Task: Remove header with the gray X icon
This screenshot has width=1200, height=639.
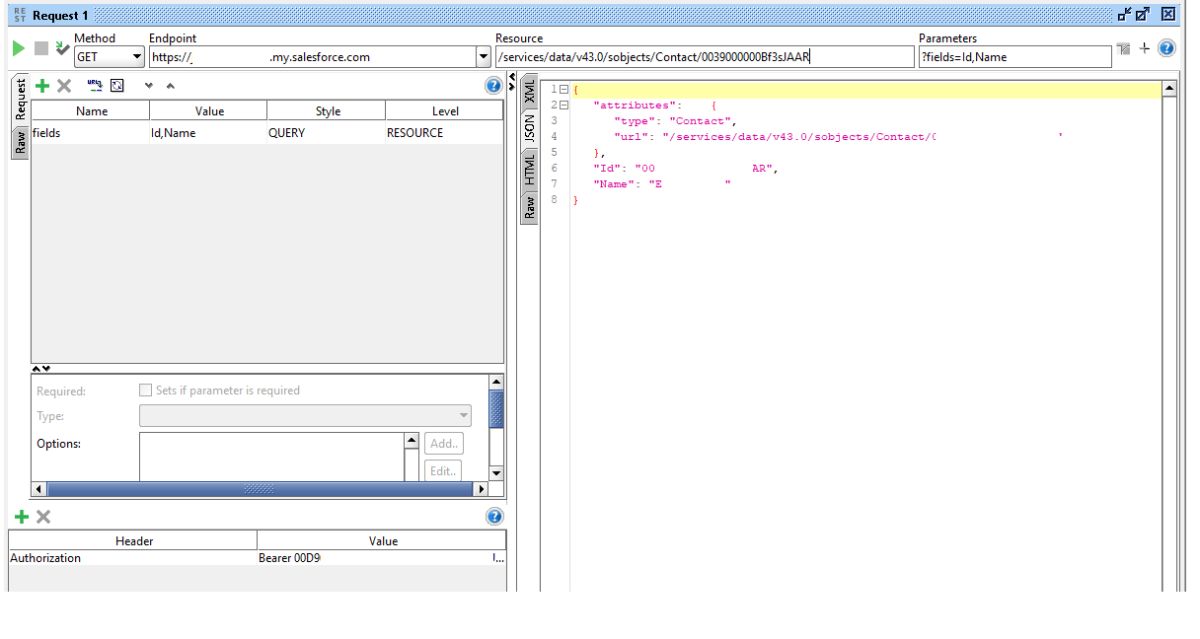Action: 43,516
